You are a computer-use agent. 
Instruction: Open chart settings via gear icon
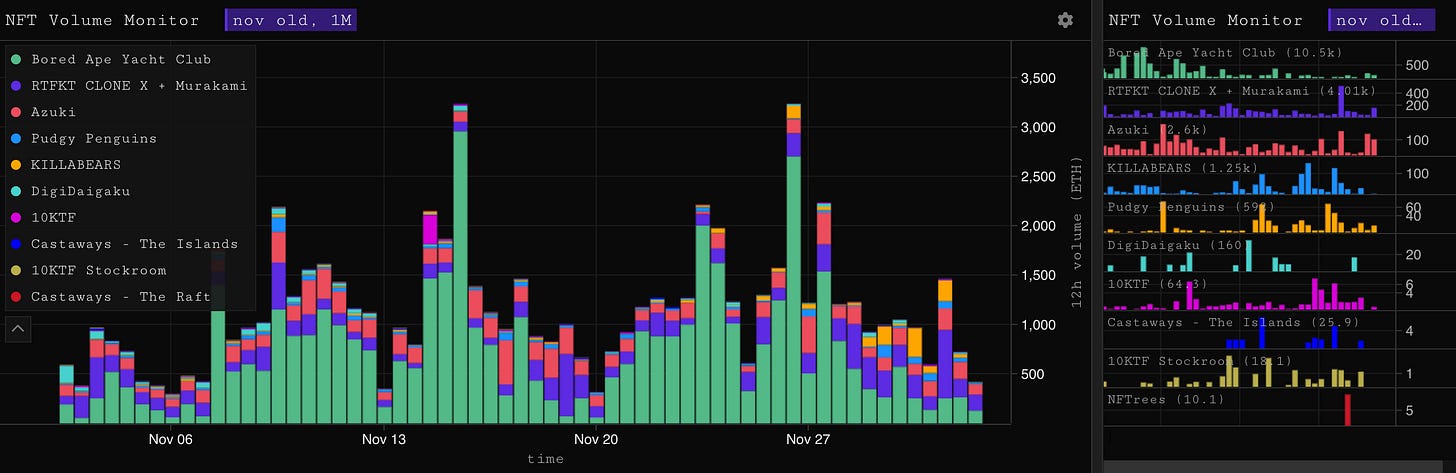coord(1065,20)
